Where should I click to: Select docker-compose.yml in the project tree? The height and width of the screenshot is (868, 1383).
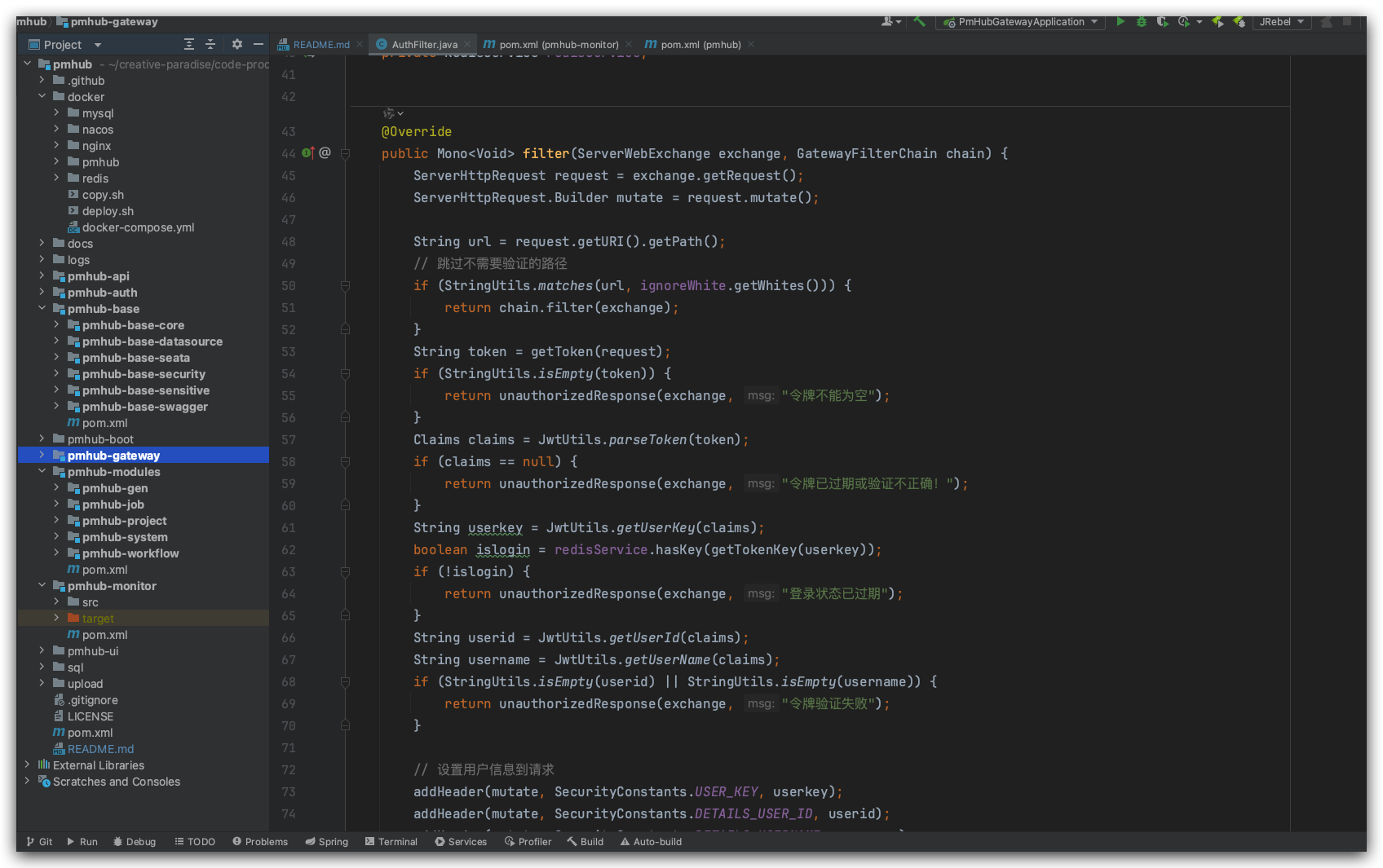point(138,227)
